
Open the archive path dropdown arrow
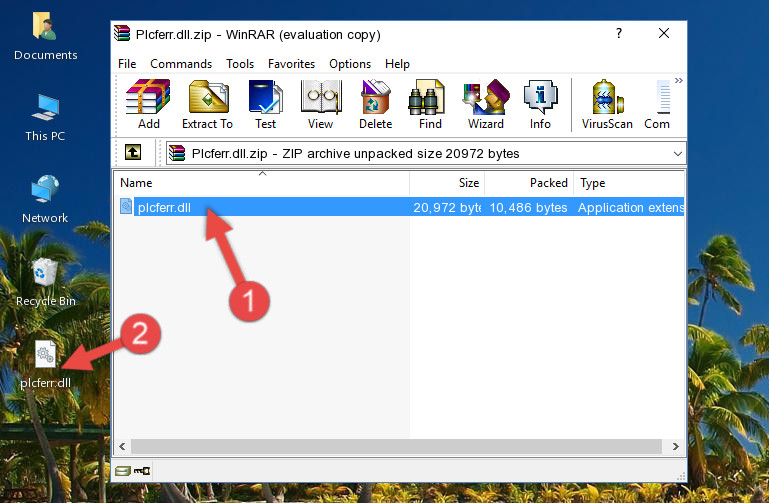coord(678,153)
